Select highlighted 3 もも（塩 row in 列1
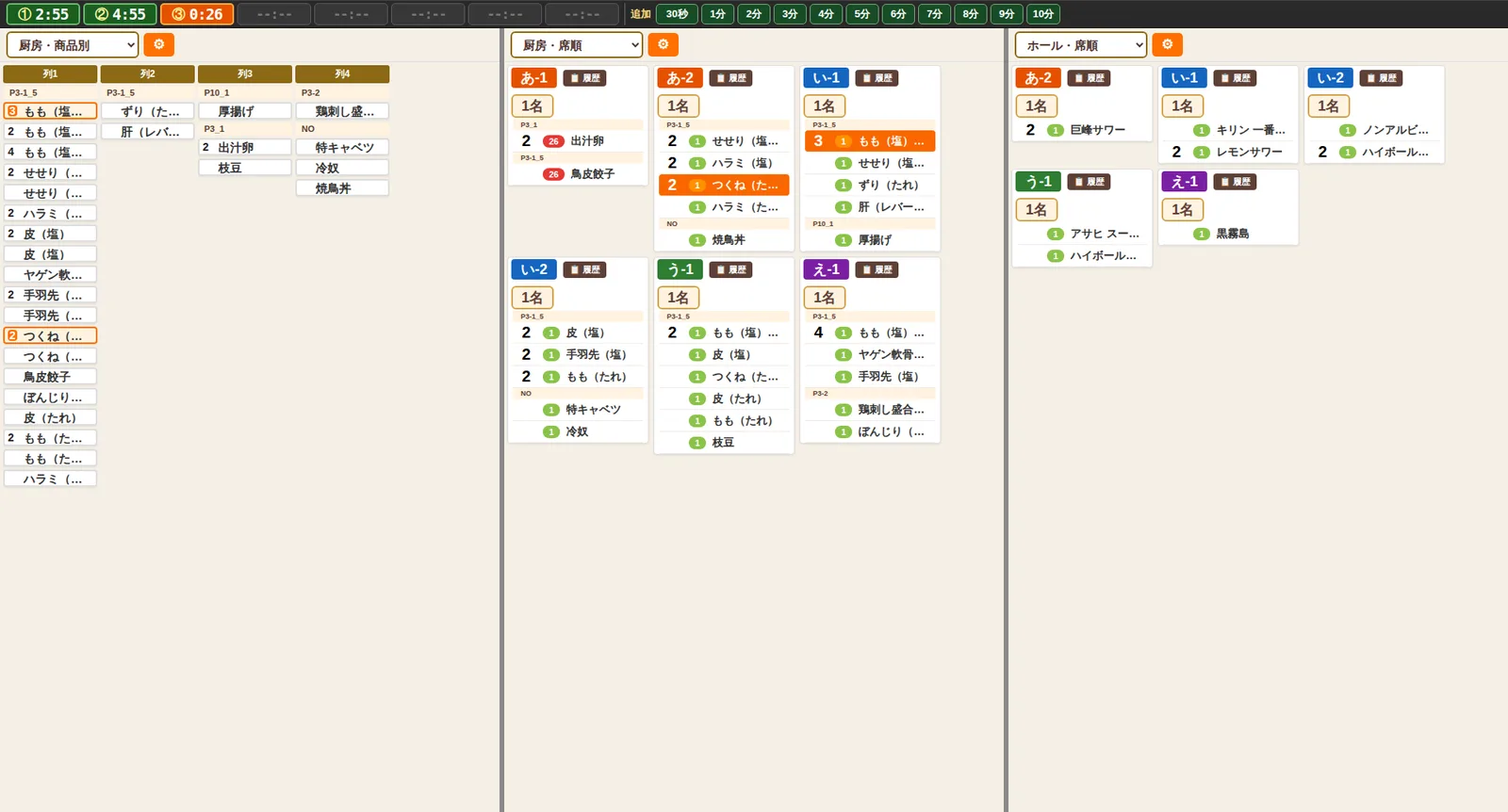This screenshot has width=1508, height=812. click(50, 111)
